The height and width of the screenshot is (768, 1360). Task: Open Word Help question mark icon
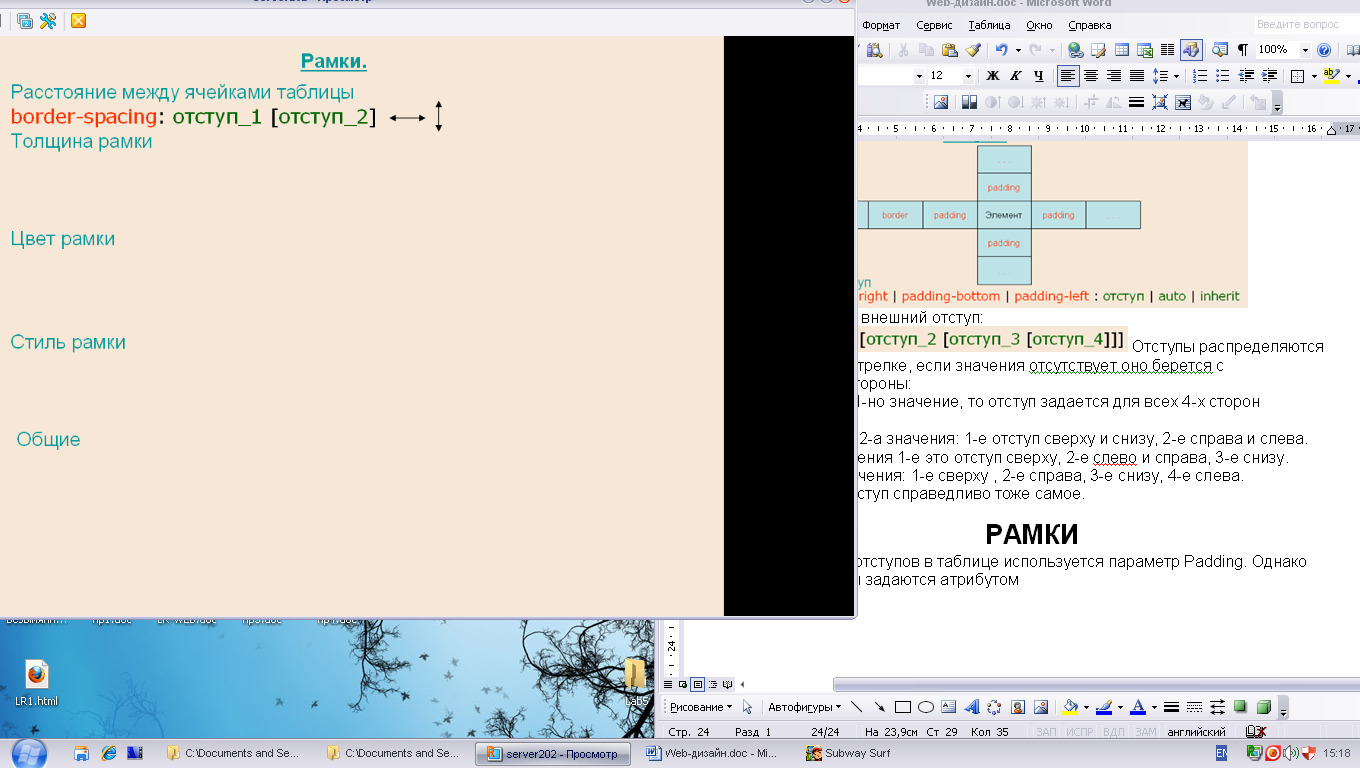tap(1325, 50)
